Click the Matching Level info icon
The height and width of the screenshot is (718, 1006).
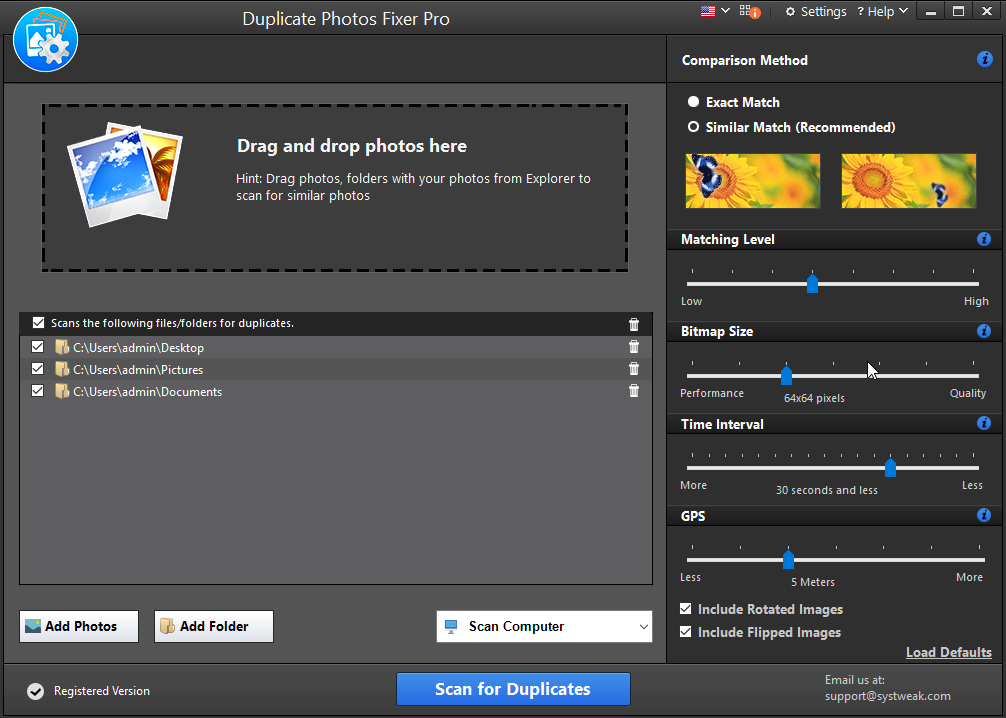point(984,239)
